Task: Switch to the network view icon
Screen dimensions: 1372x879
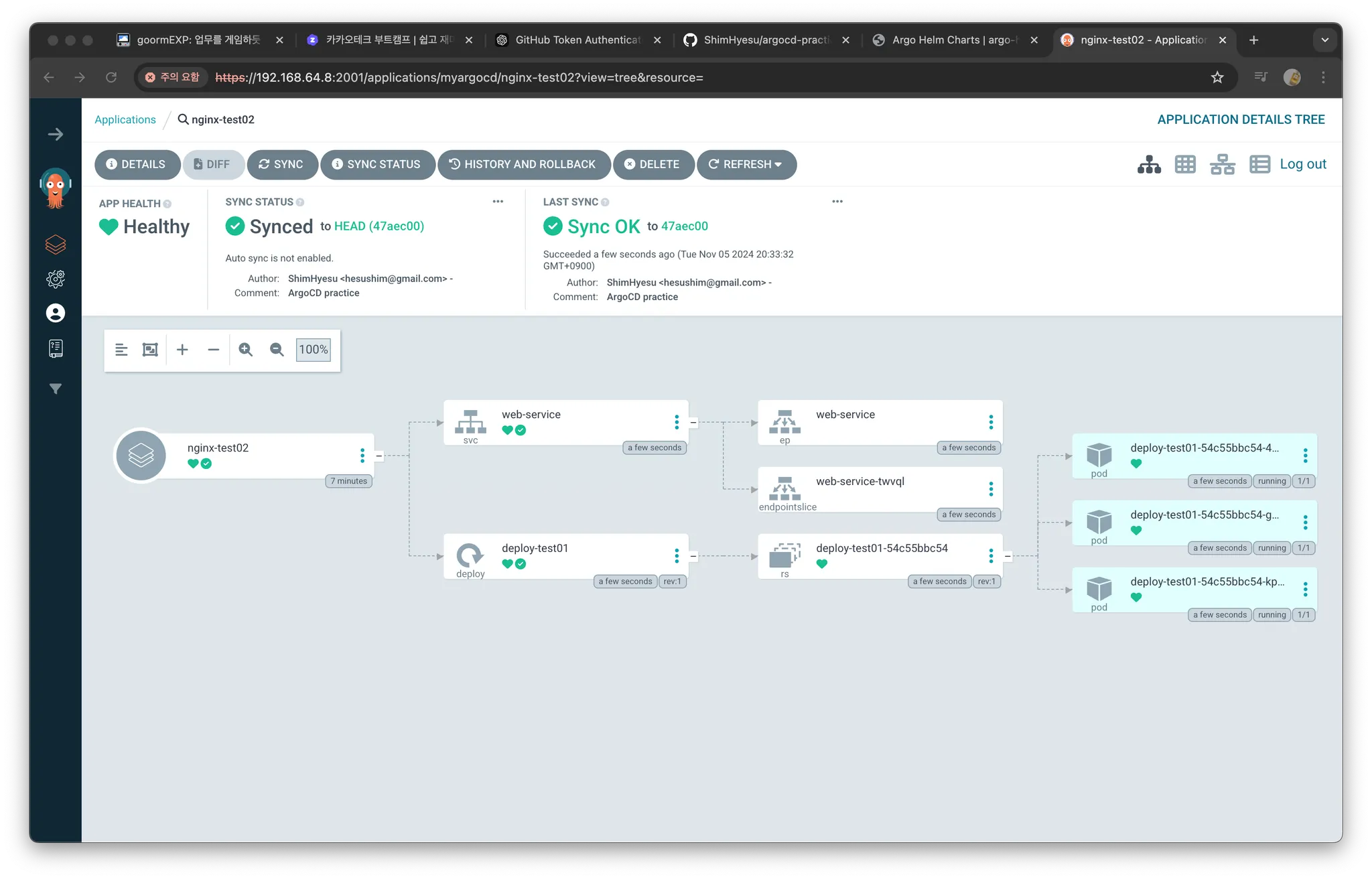Action: 1222,164
